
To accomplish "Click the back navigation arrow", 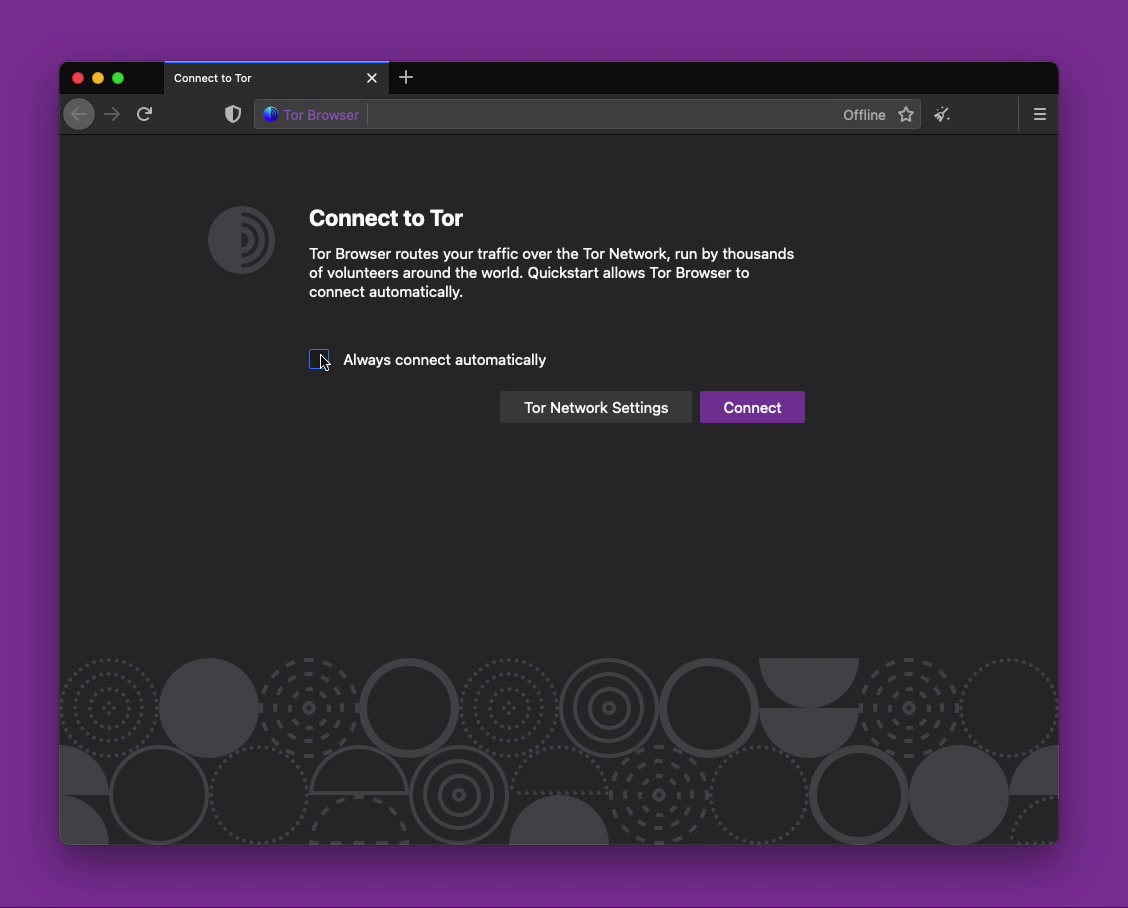I will point(79,114).
